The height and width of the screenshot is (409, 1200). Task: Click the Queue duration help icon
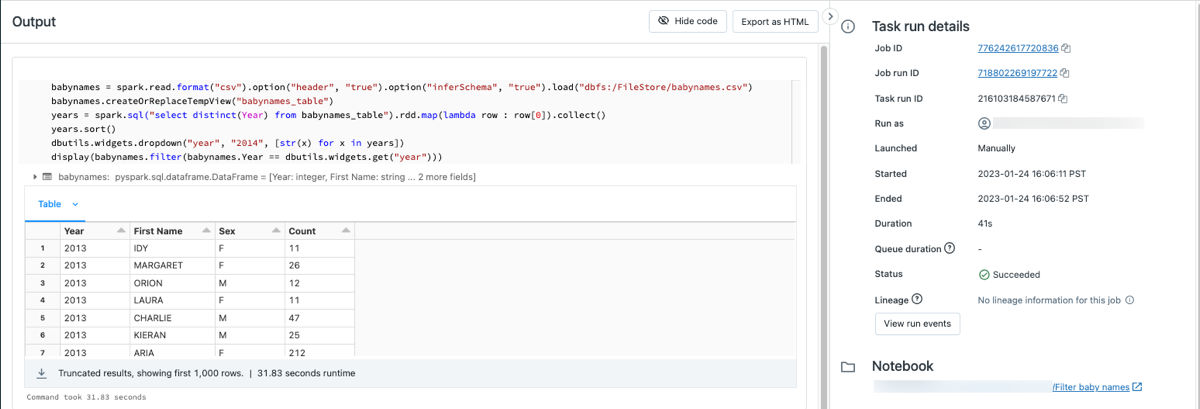[x=949, y=248]
